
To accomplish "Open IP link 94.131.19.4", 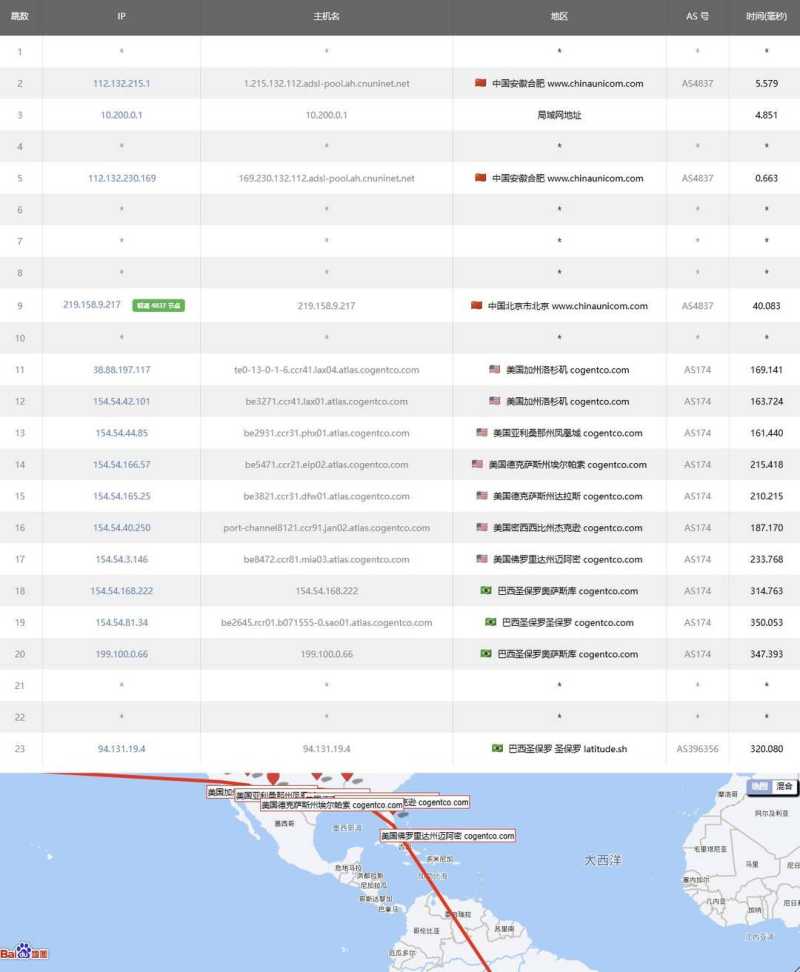I will pos(121,748).
